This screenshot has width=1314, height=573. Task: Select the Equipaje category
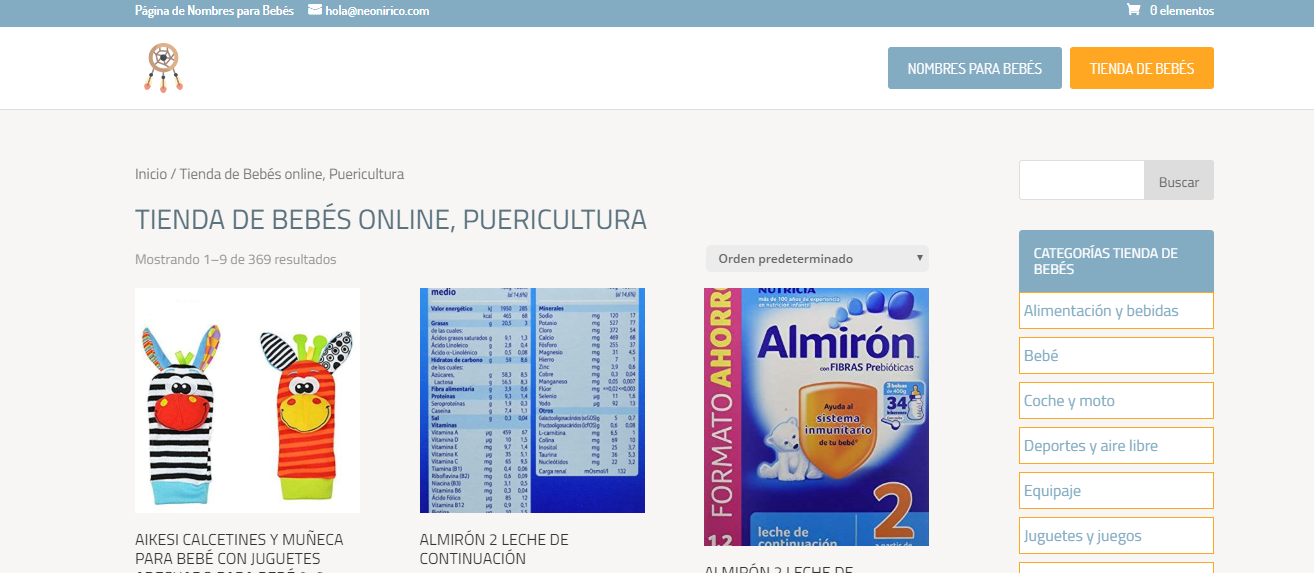[1116, 490]
